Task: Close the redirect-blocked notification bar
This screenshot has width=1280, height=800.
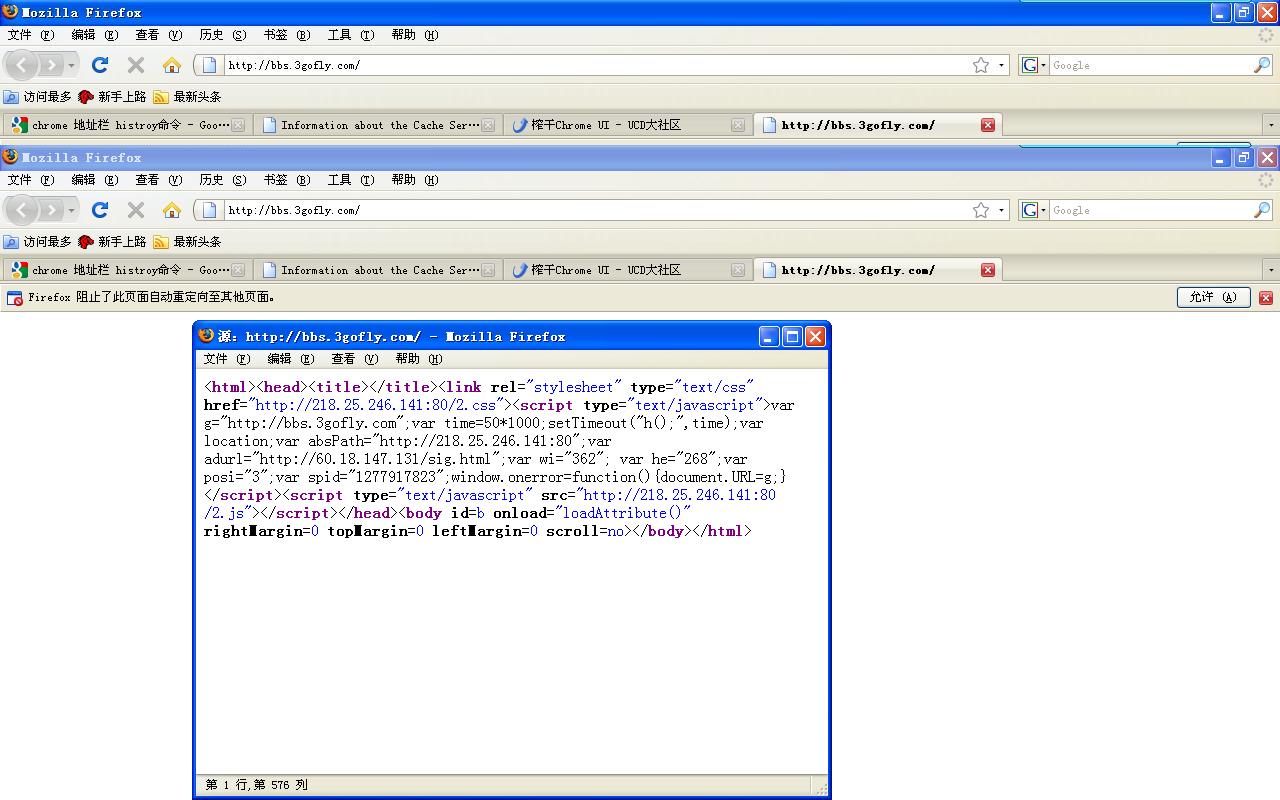Action: coord(1266,298)
